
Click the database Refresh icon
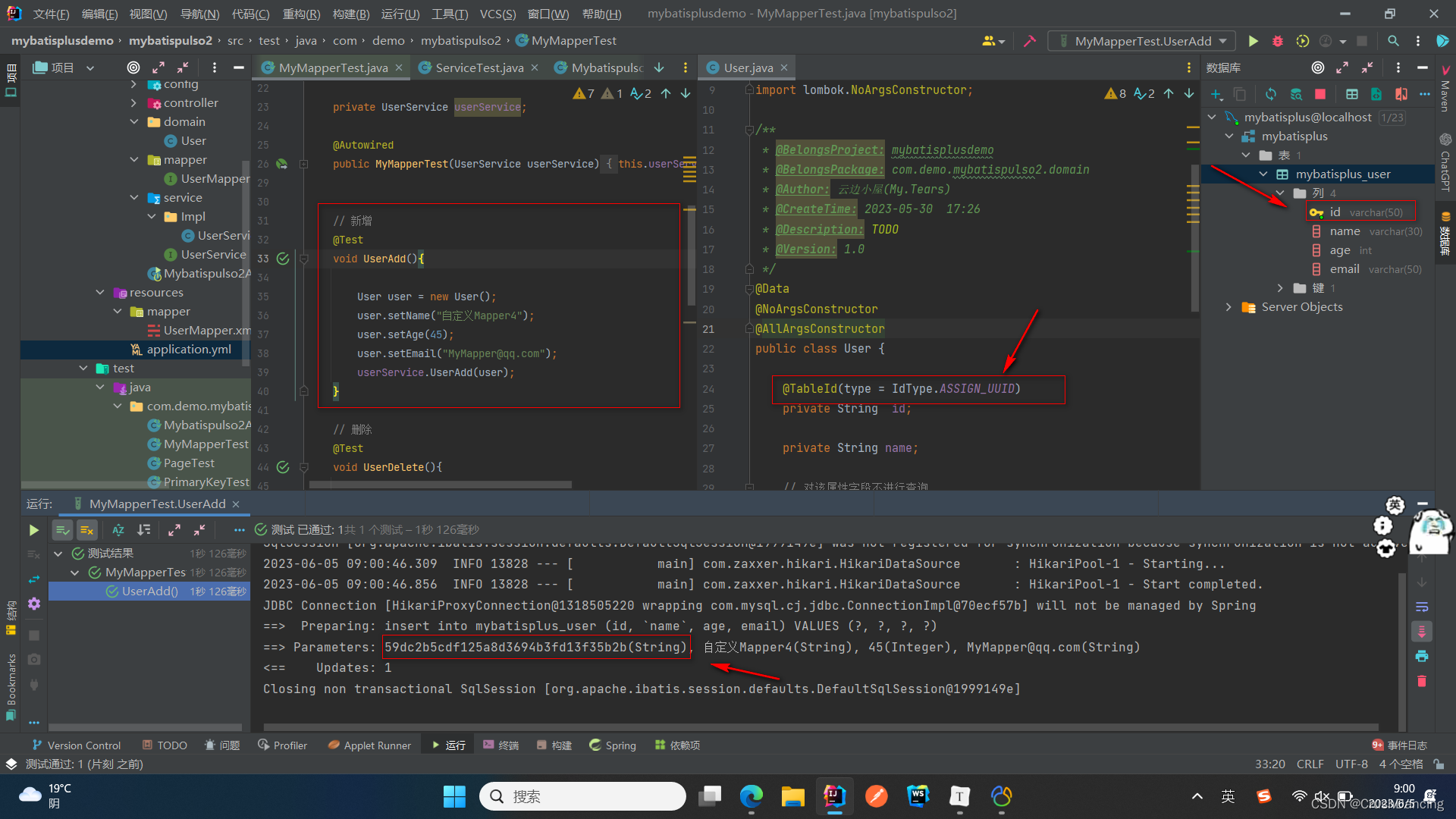[x=1270, y=94]
